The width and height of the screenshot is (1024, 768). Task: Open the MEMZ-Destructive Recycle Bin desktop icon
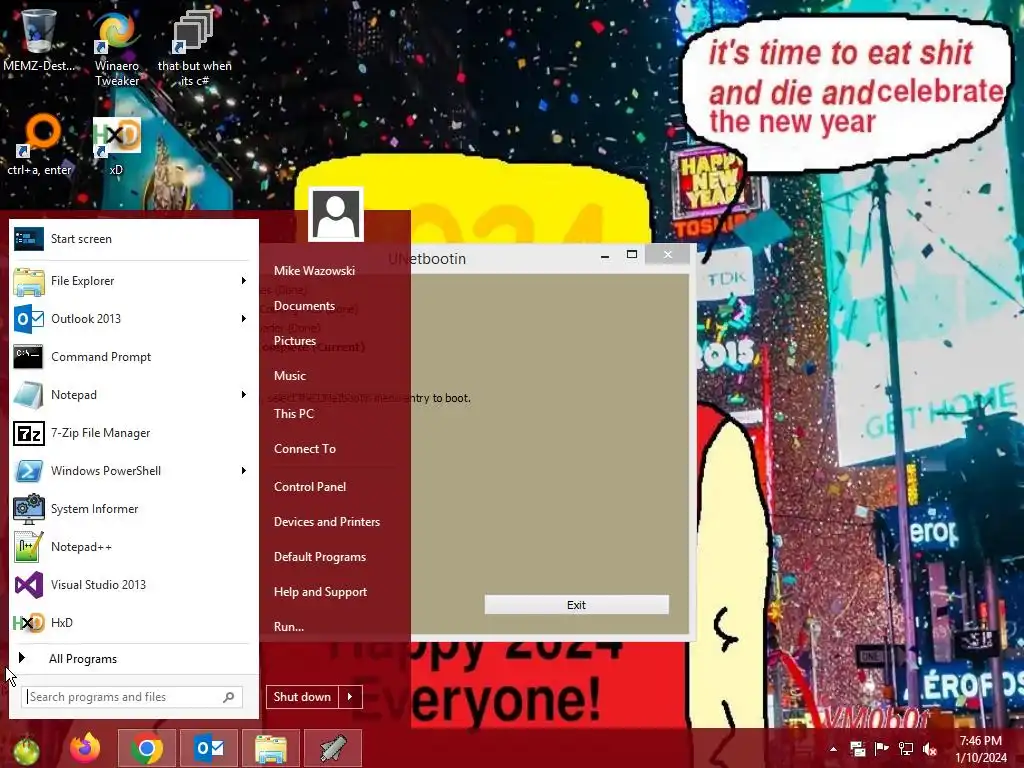pos(39,39)
